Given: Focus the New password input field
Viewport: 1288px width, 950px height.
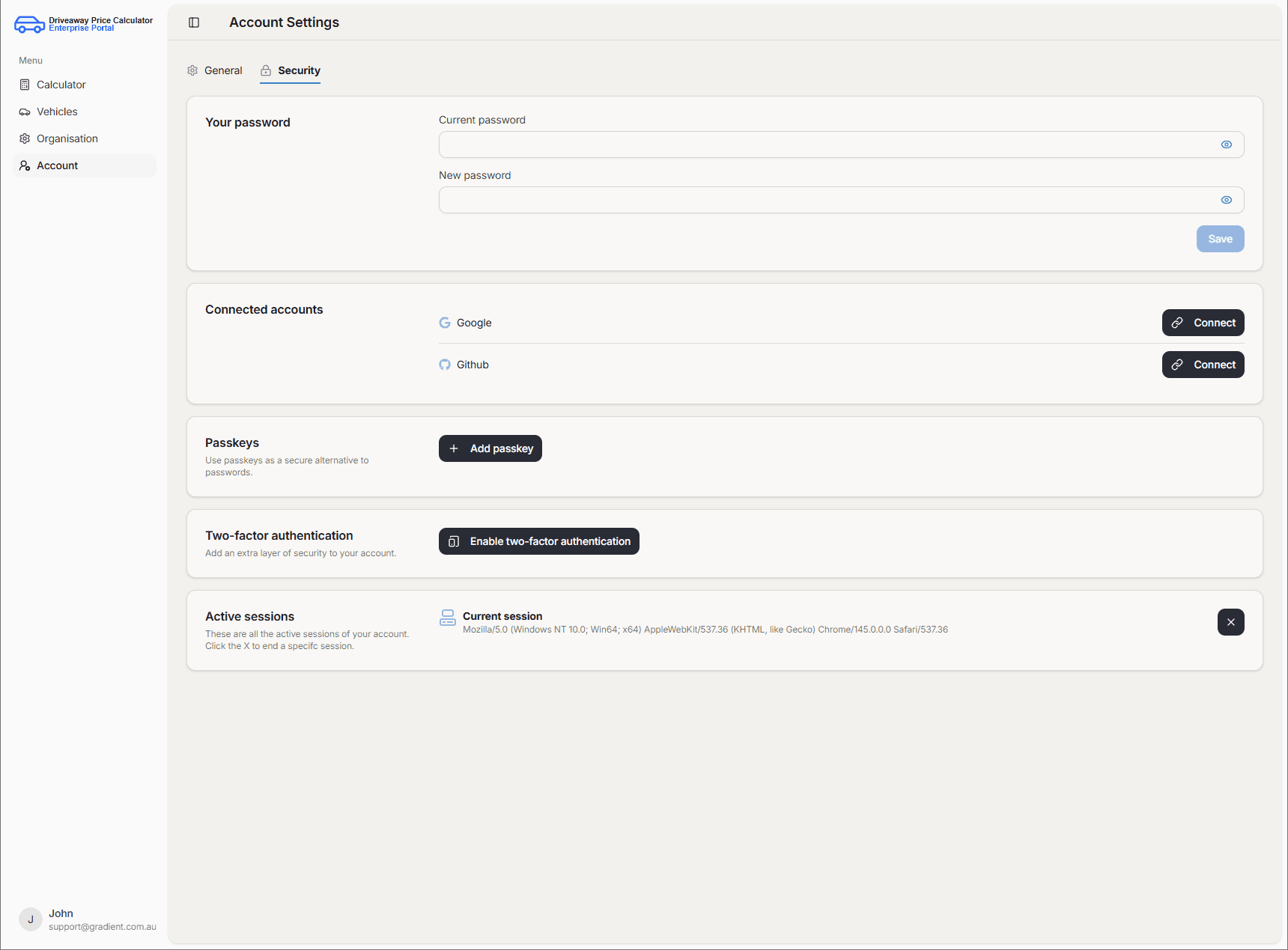Looking at the screenshot, I should (824, 200).
